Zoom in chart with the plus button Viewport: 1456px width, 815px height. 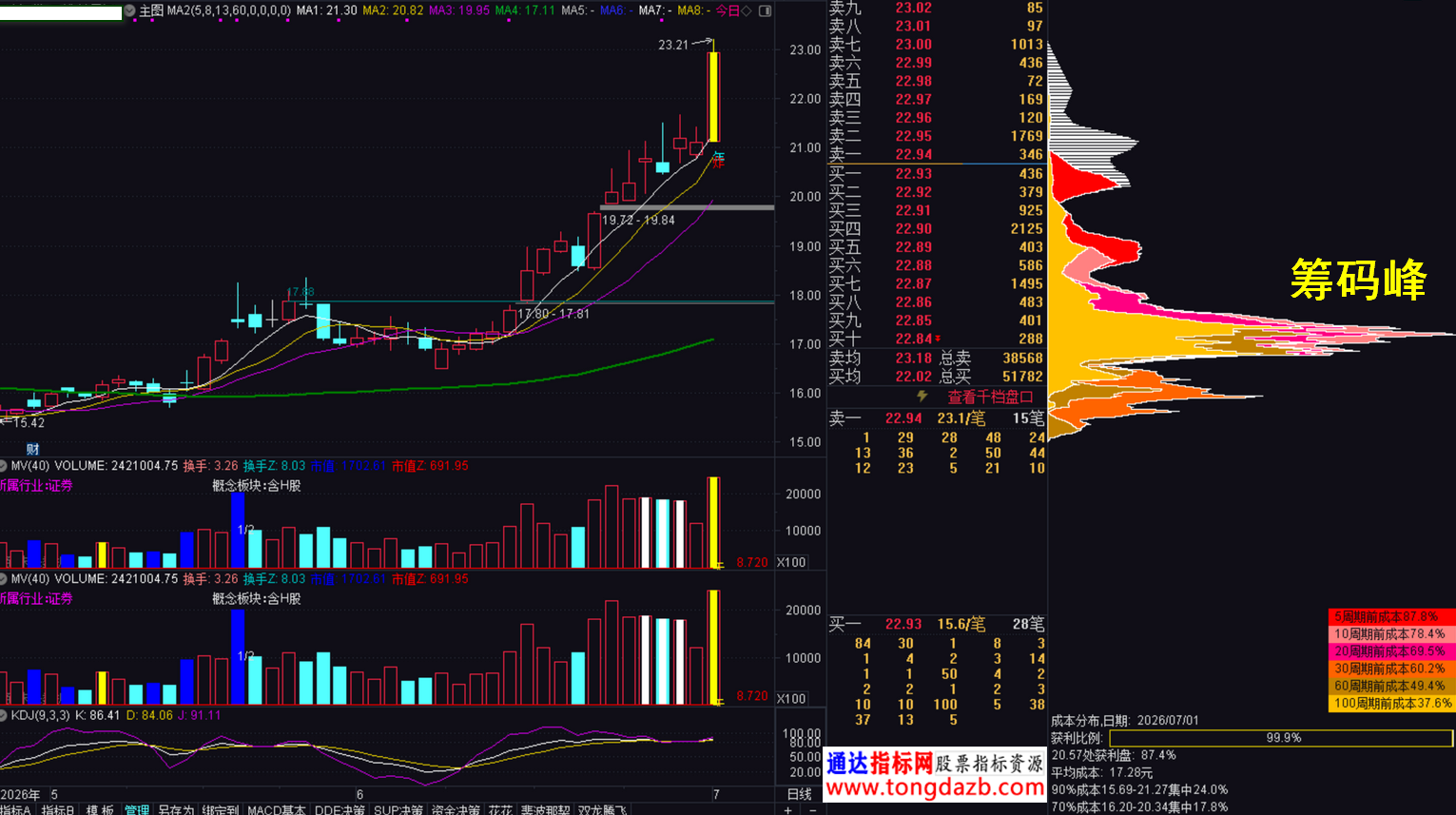point(787,809)
